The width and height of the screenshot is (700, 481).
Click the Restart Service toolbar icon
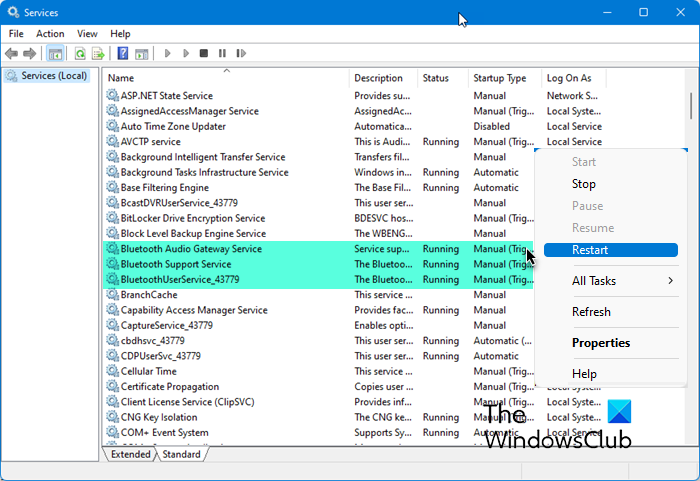(x=241, y=54)
